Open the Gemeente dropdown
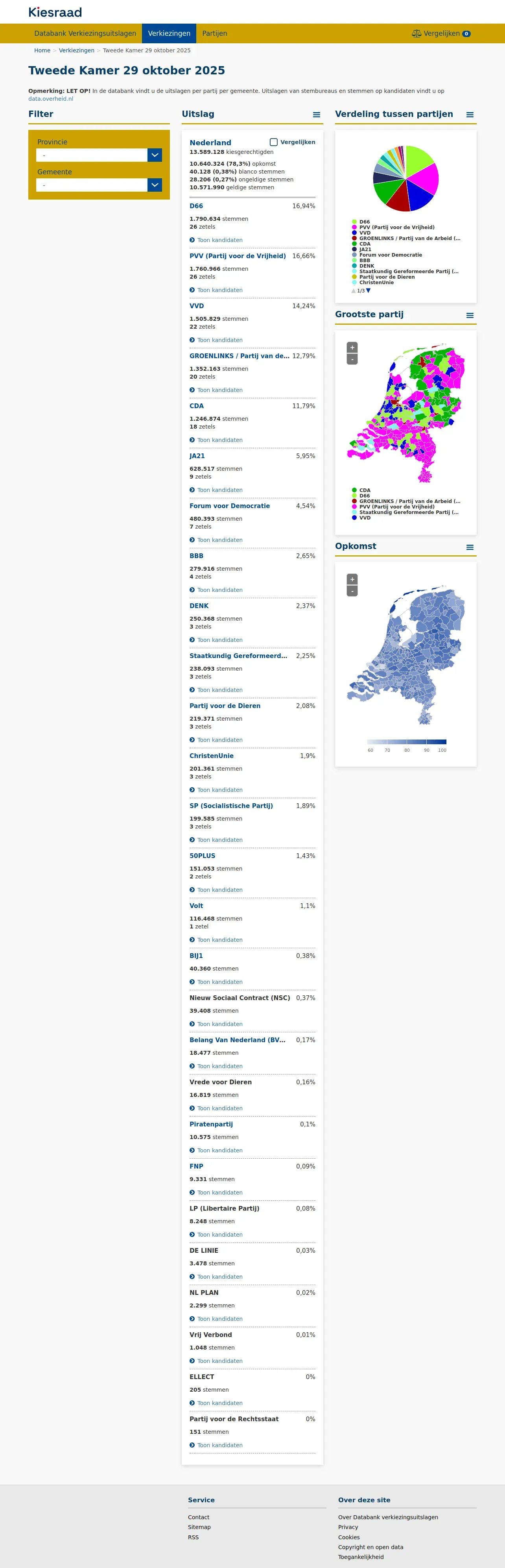Screen dimensions: 505x1568 click(99, 185)
